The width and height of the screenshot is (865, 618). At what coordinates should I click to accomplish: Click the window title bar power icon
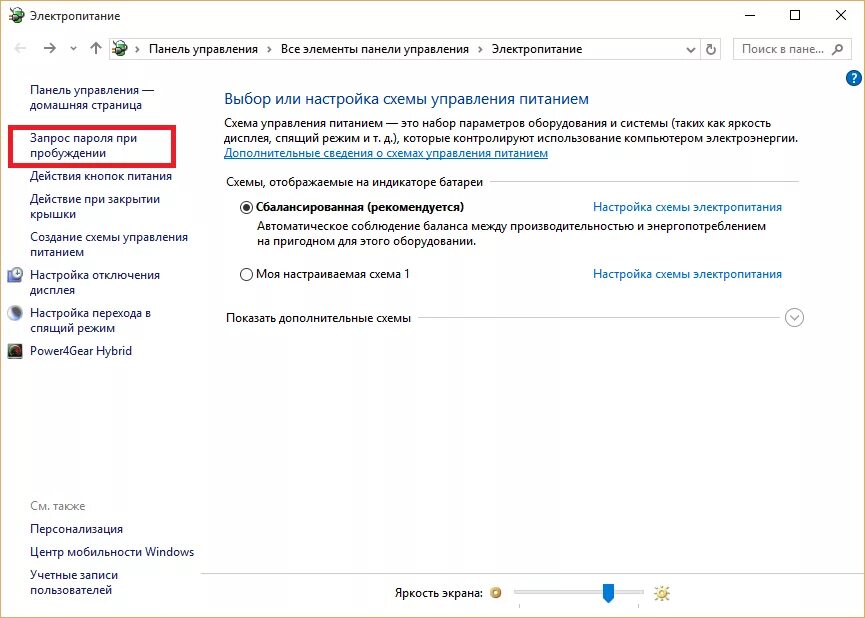point(17,15)
